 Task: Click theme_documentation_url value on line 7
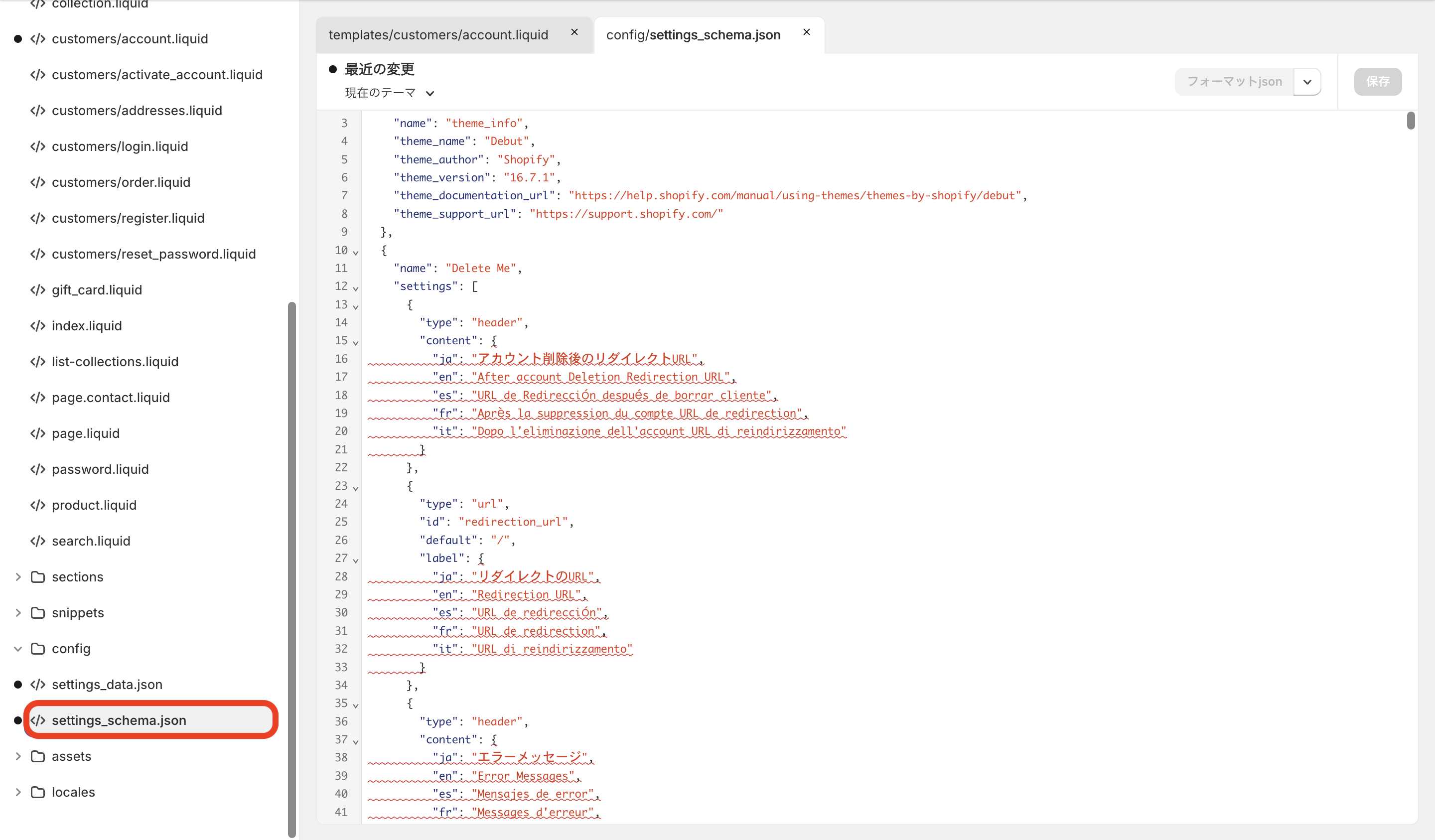click(x=797, y=196)
